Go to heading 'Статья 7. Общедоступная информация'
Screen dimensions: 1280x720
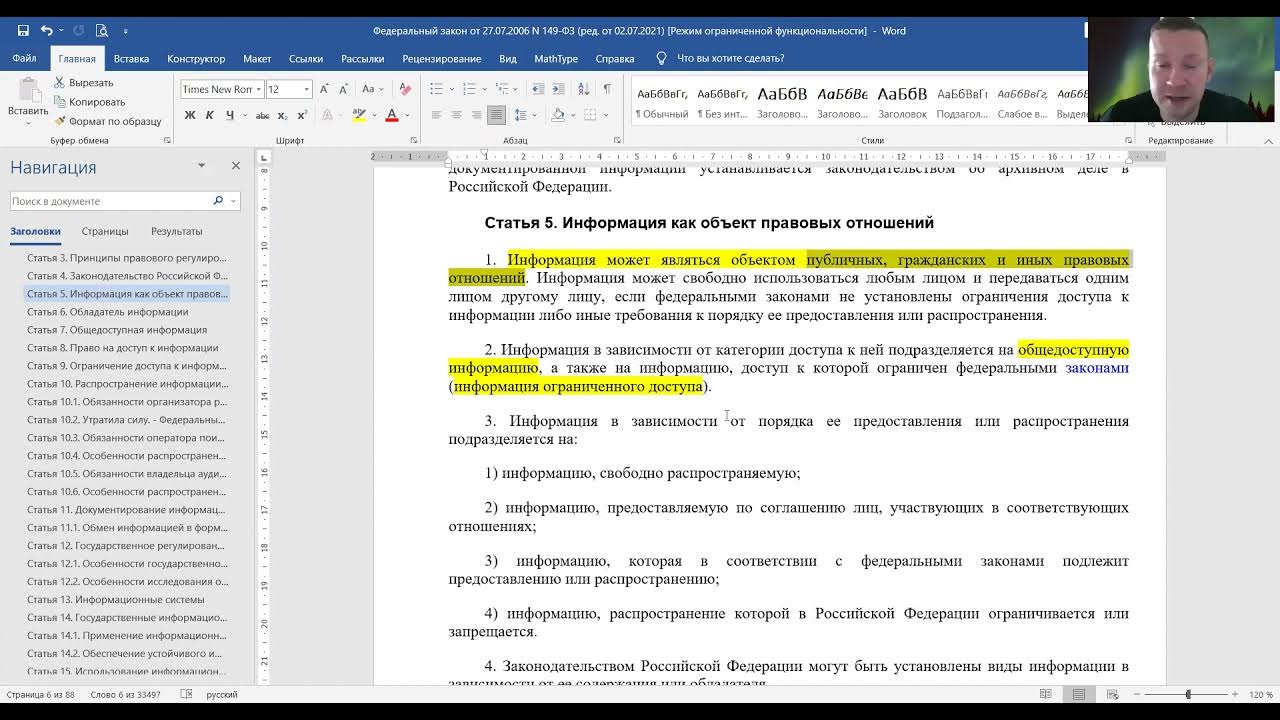click(117, 330)
